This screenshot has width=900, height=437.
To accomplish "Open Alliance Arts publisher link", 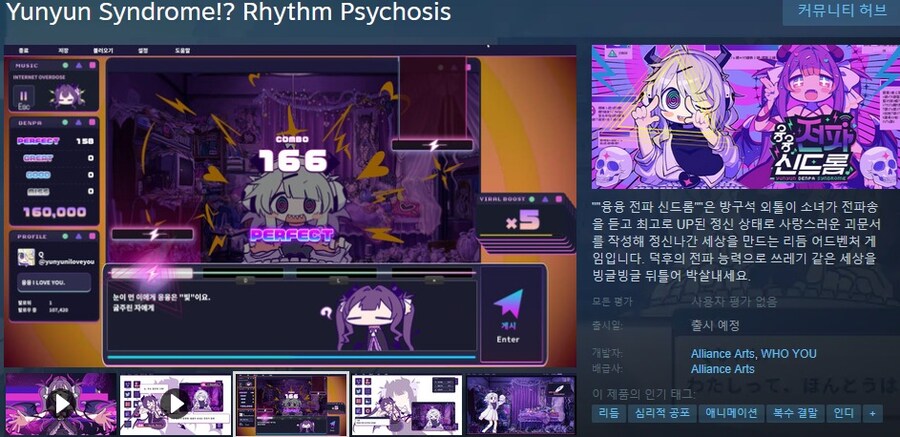I will tap(723, 369).
